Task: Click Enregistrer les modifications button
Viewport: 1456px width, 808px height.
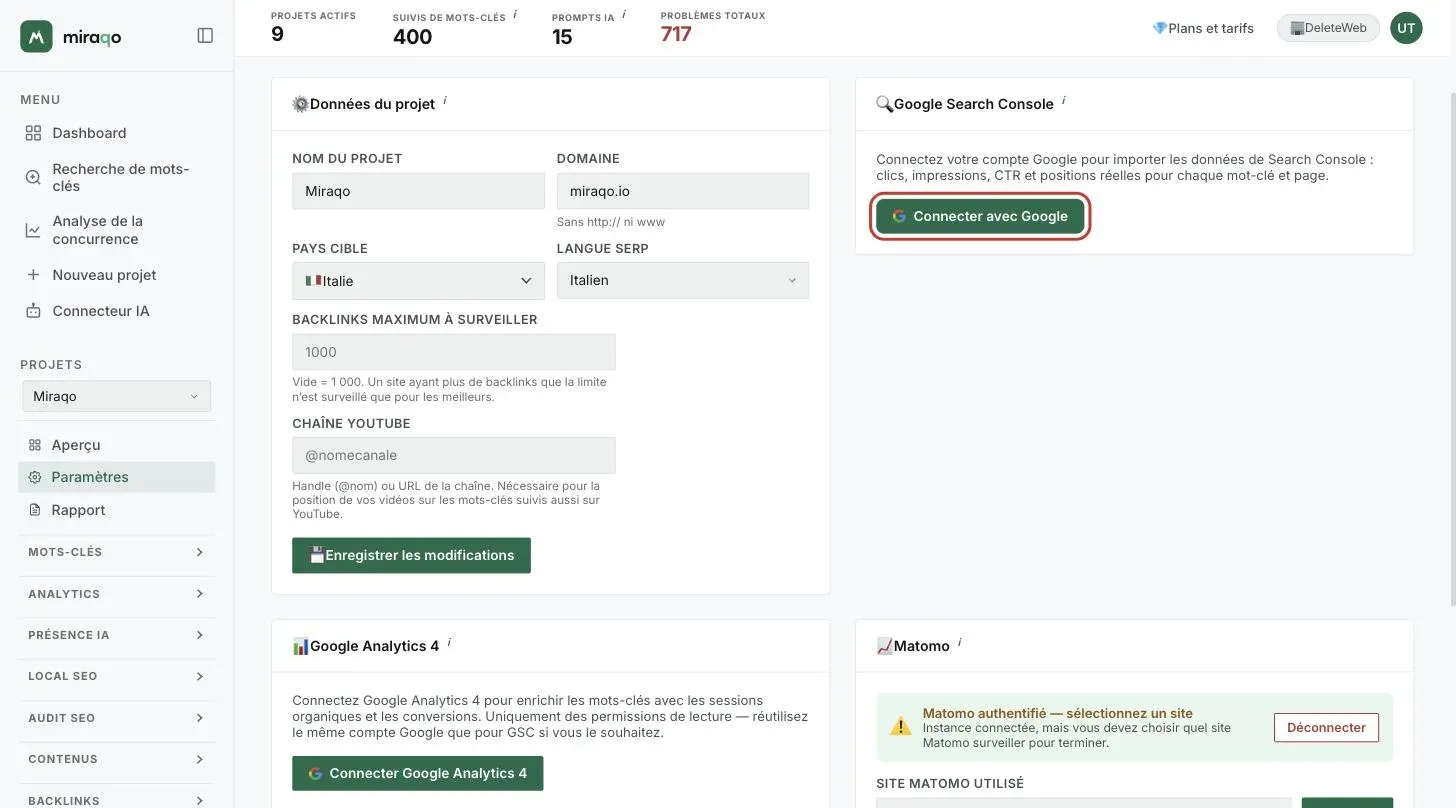Action: (411, 555)
